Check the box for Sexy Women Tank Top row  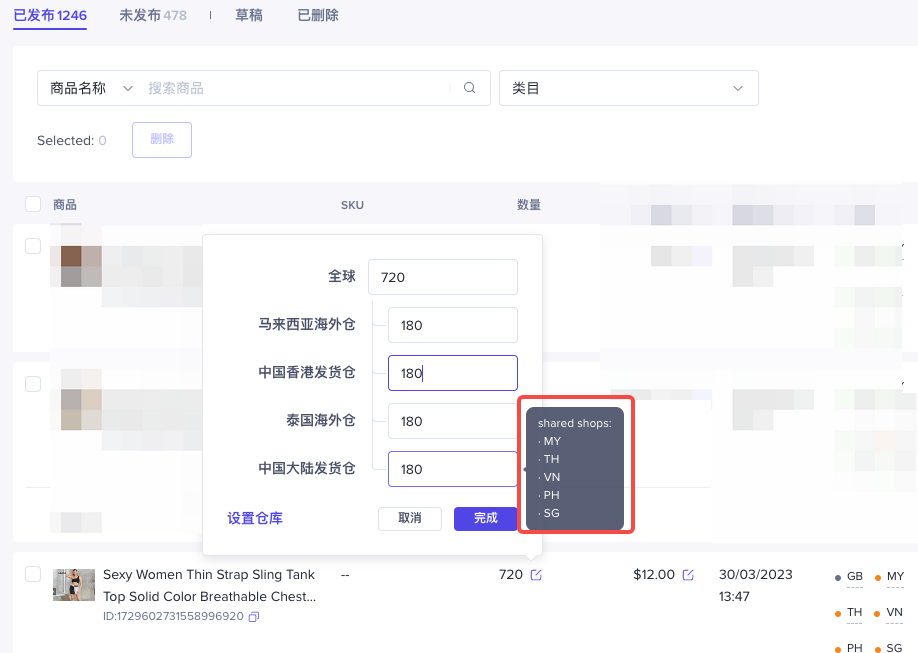click(33, 574)
